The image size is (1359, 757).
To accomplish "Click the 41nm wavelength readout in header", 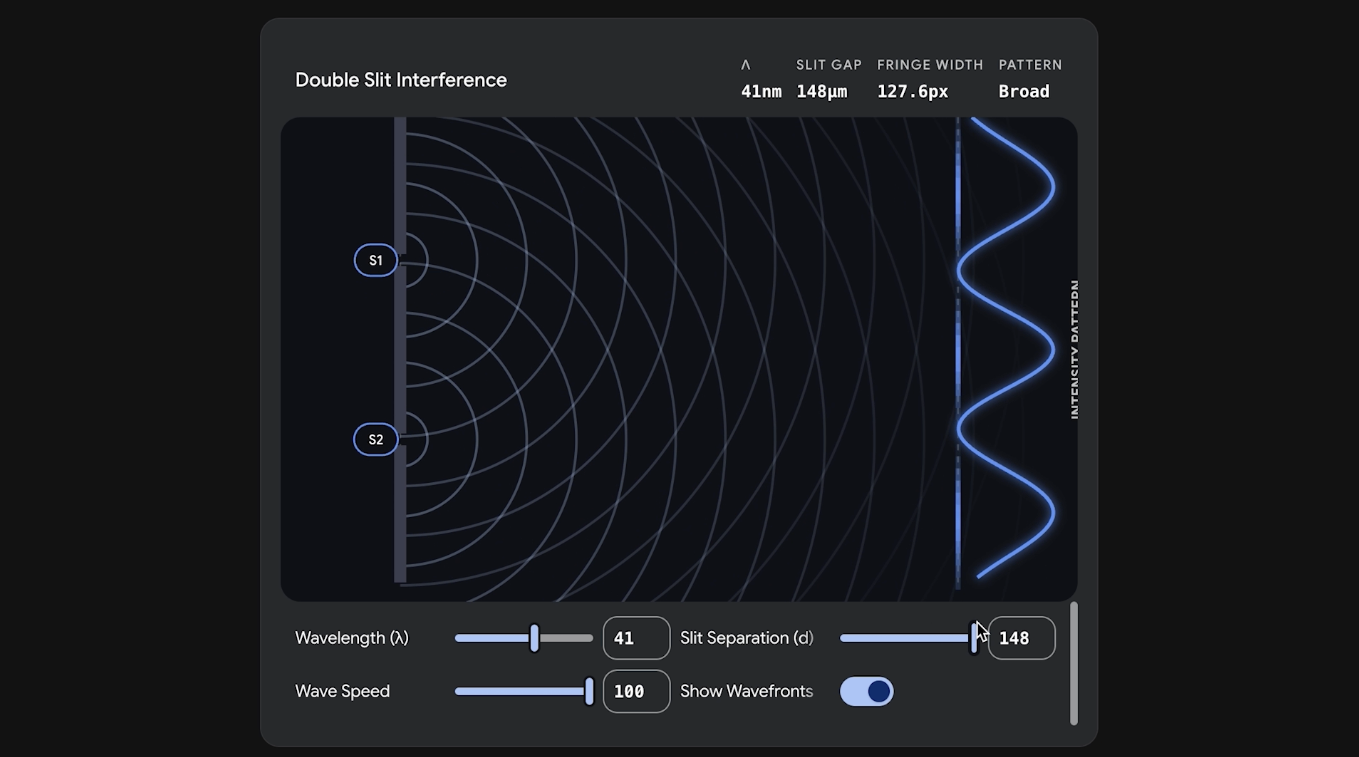I will click(761, 91).
